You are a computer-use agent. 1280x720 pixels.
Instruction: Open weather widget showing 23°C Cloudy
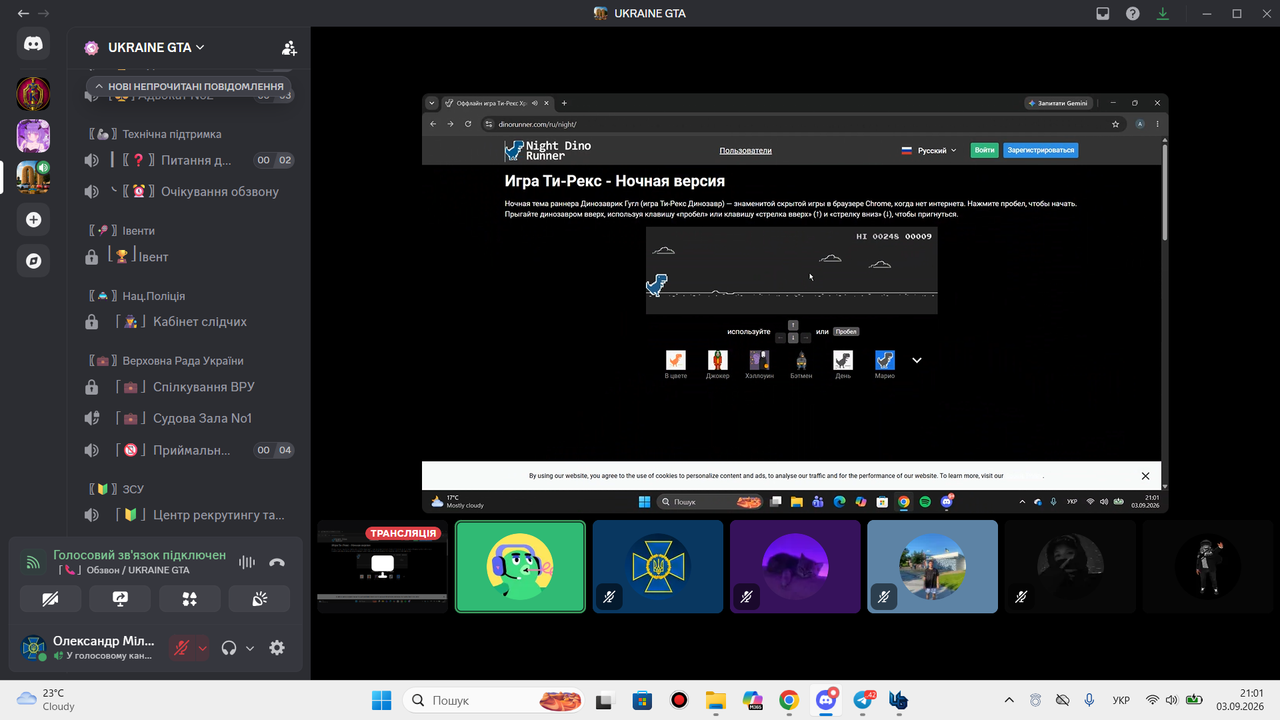click(x=47, y=699)
